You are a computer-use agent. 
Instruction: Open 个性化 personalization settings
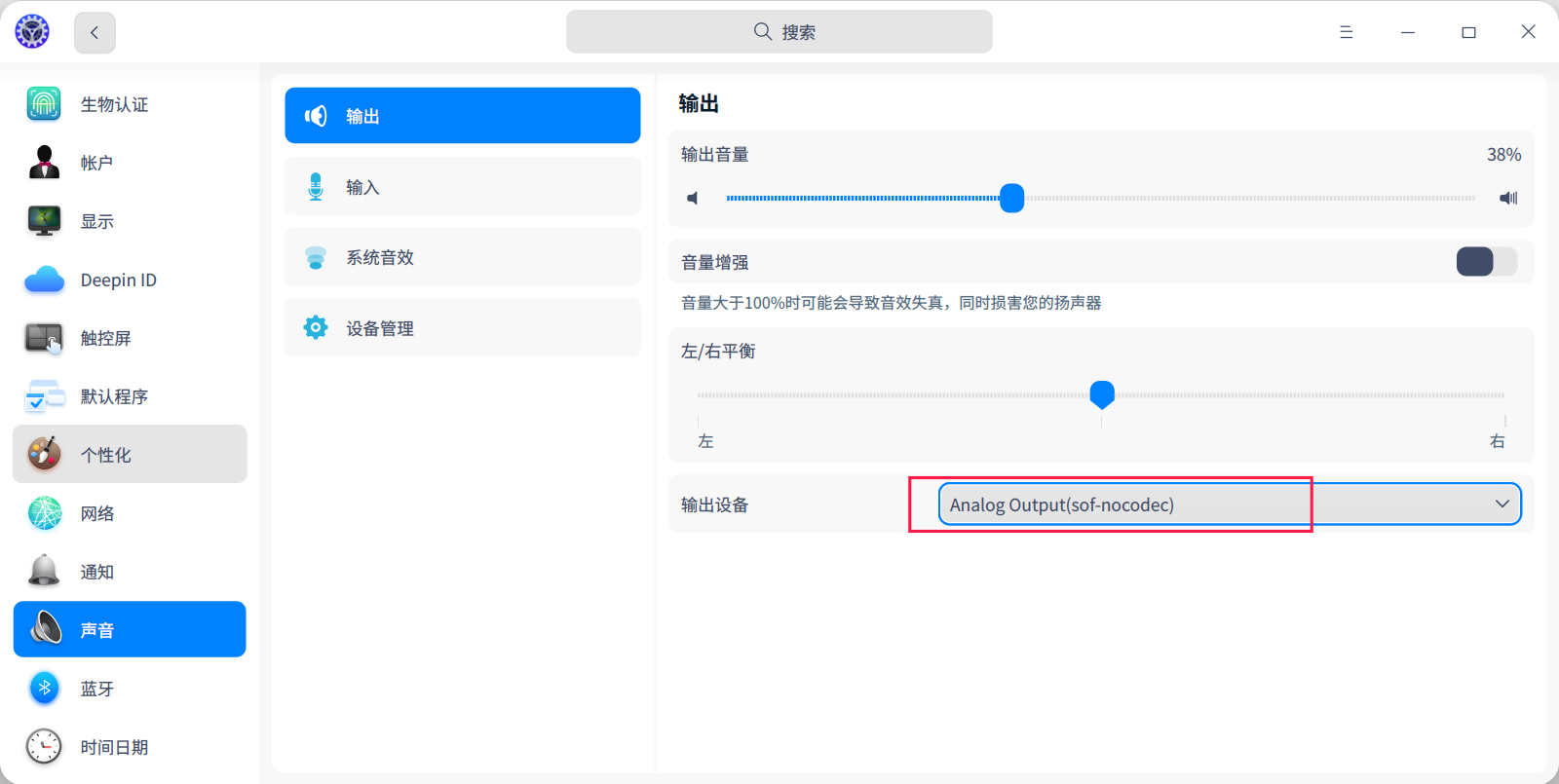click(130, 454)
